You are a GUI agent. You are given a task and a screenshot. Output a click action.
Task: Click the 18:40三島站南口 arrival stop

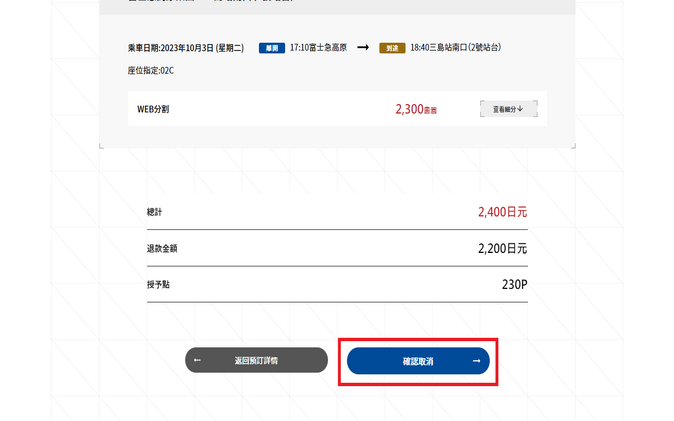pos(453,48)
